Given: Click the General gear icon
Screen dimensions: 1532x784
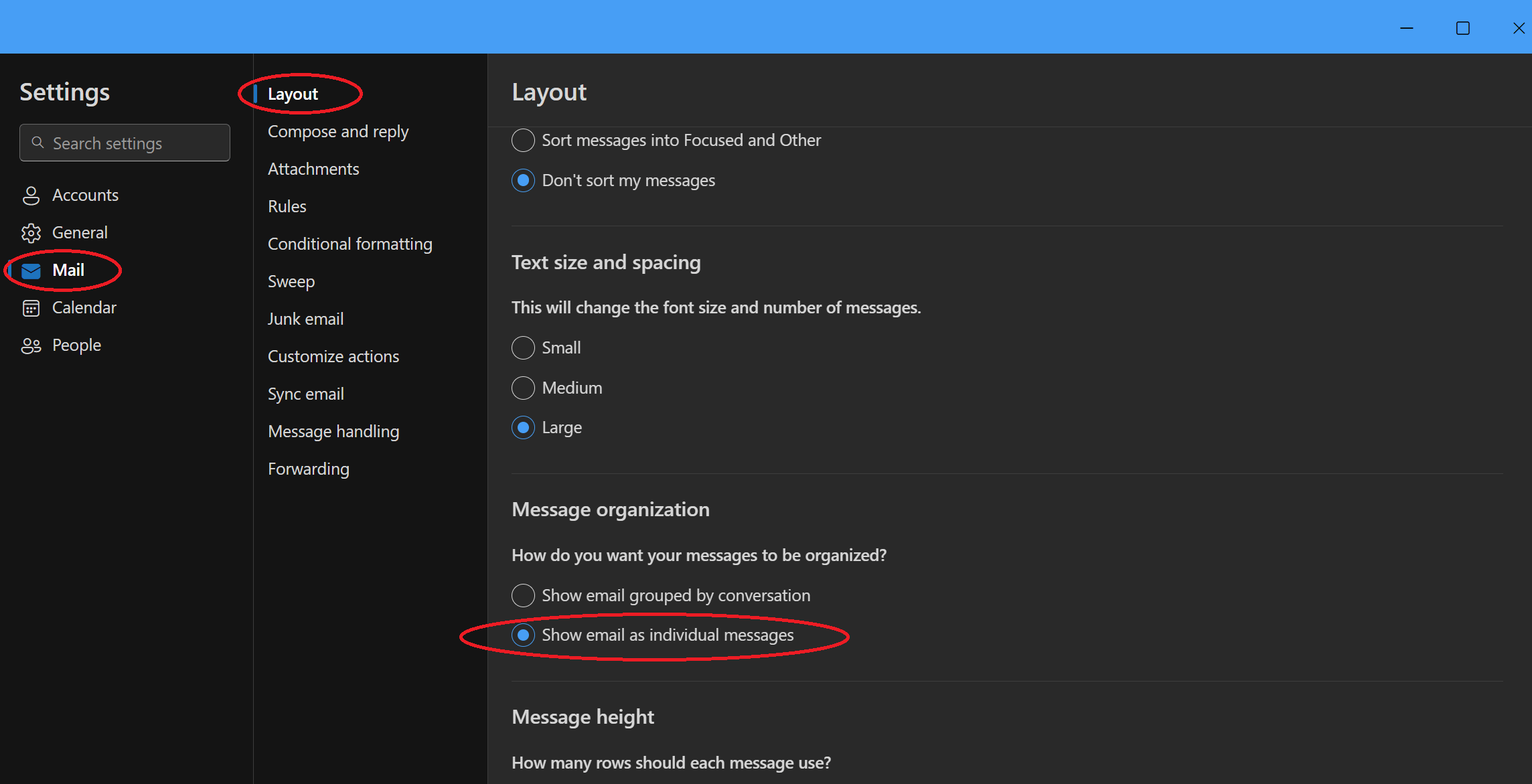Looking at the screenshot, I should tap(31, 233).
